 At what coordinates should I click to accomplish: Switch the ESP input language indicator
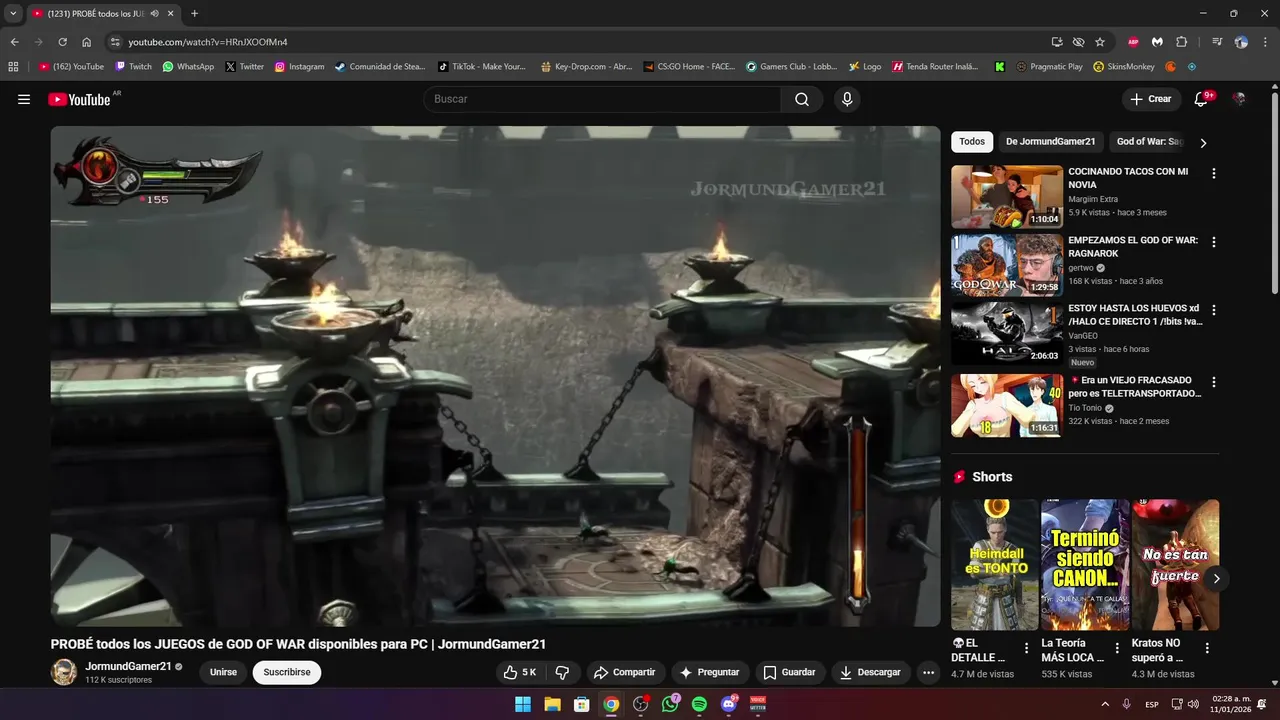coord(1152,704)
